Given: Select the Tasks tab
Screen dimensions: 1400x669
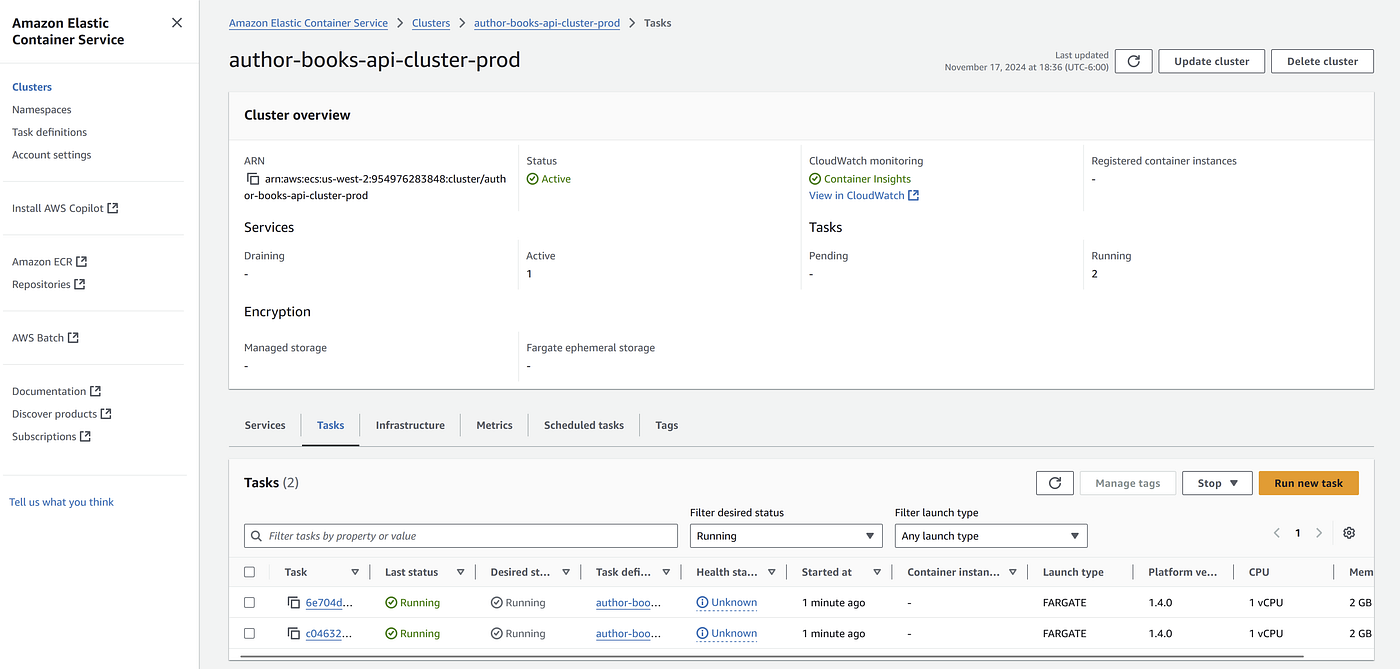Looking at the screenshot, I should click(330, 425).
